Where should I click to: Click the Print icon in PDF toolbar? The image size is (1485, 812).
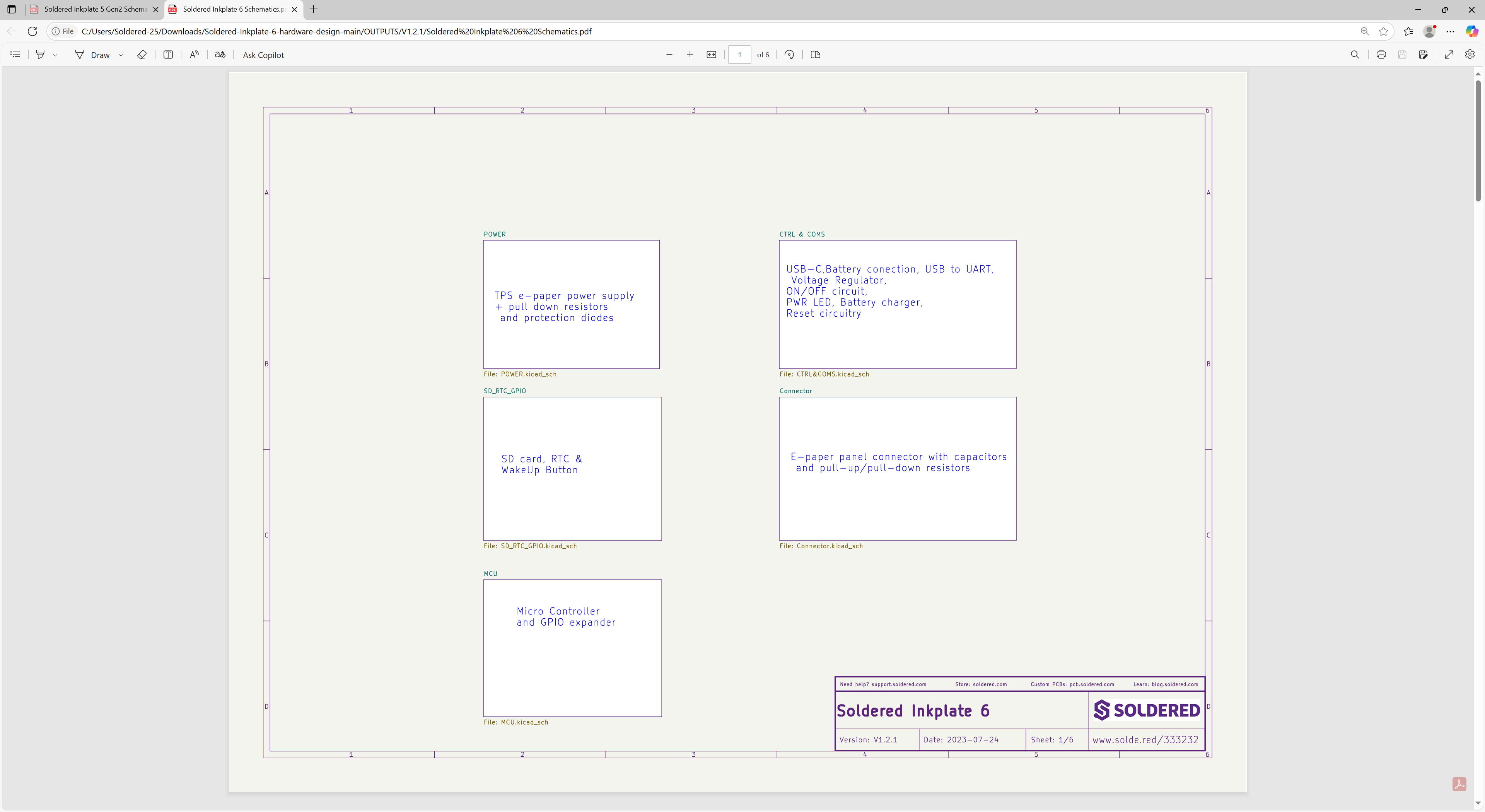(1381, 55)
